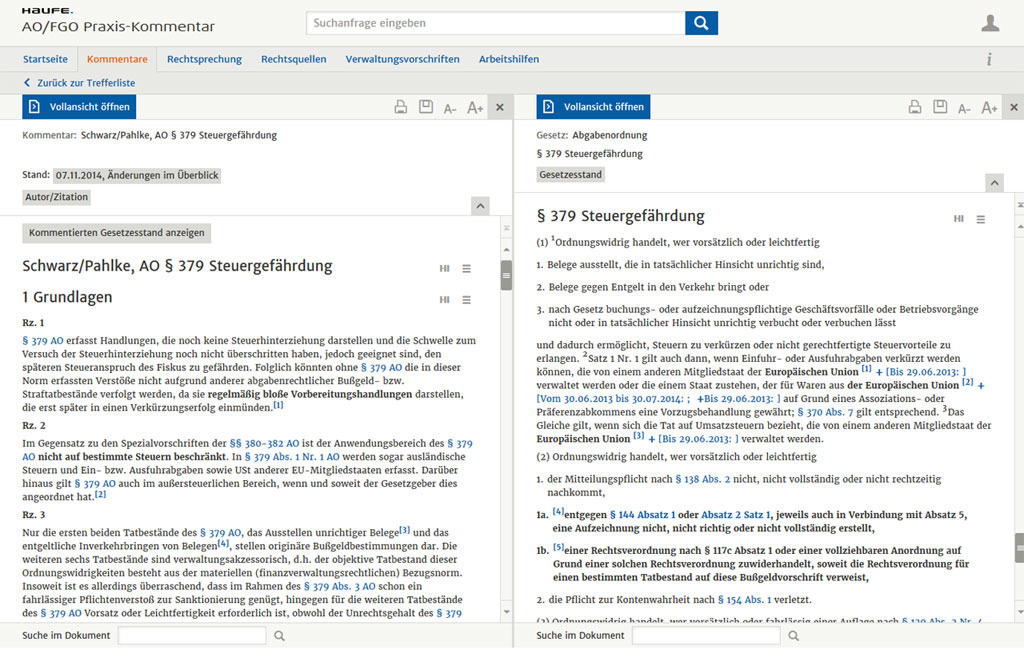
Task: Open the Startseite tab
Action: pyautogui.click(x=45, y=59)
